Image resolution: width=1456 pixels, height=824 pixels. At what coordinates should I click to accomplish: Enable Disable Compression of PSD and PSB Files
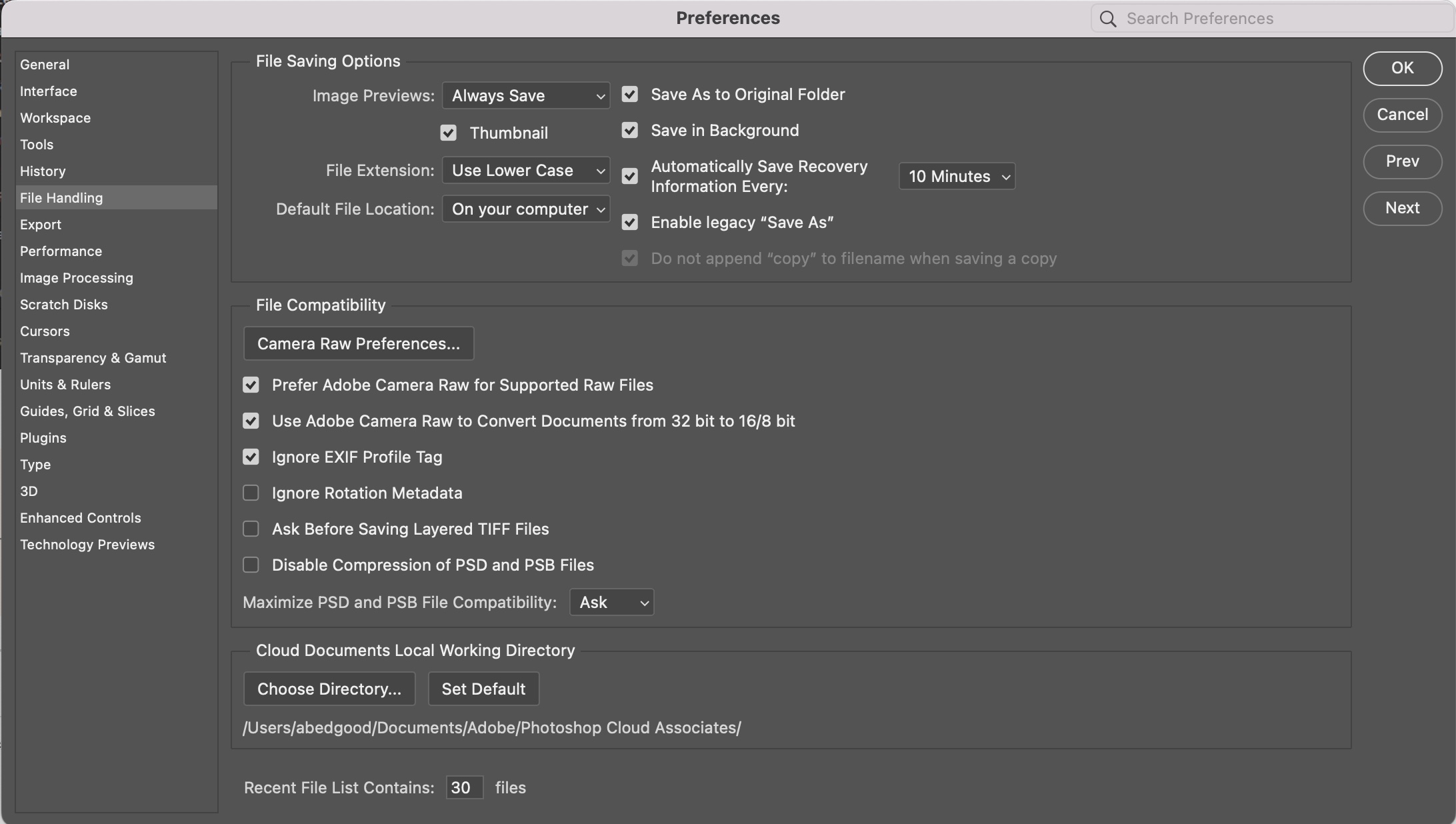pyautogui.click(x=251, y=565)
